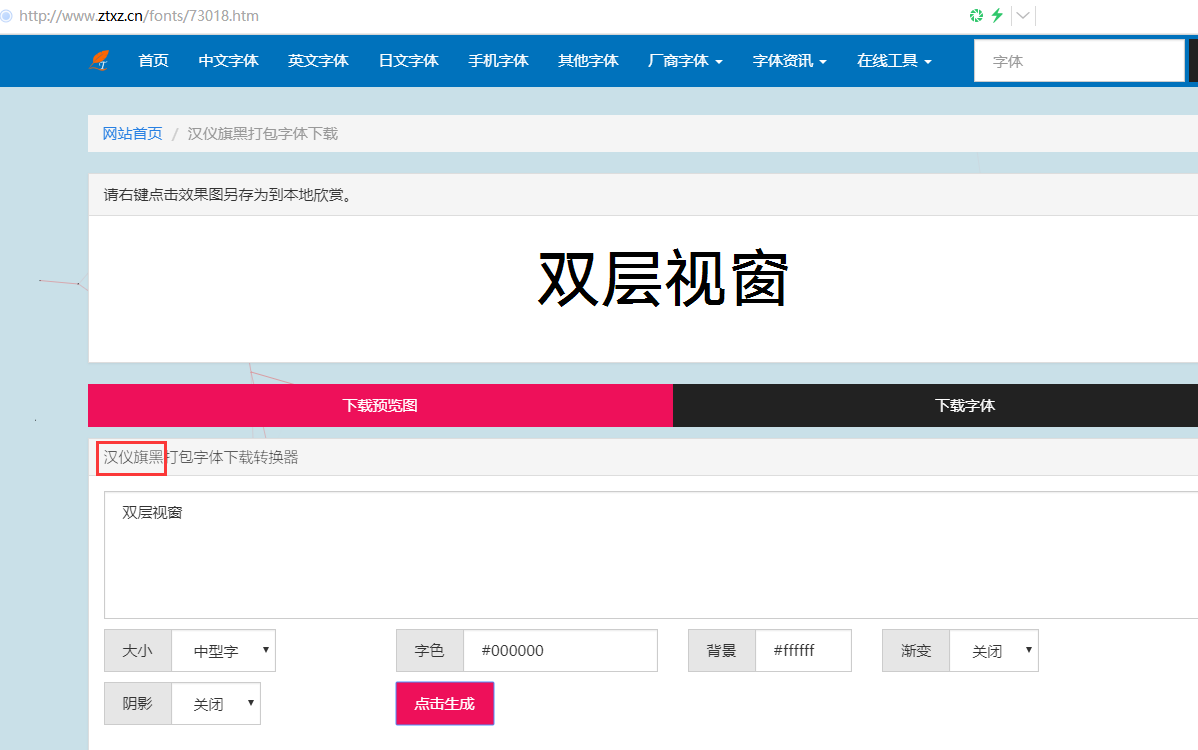Switch to the 下载预览图 tab

380,405
